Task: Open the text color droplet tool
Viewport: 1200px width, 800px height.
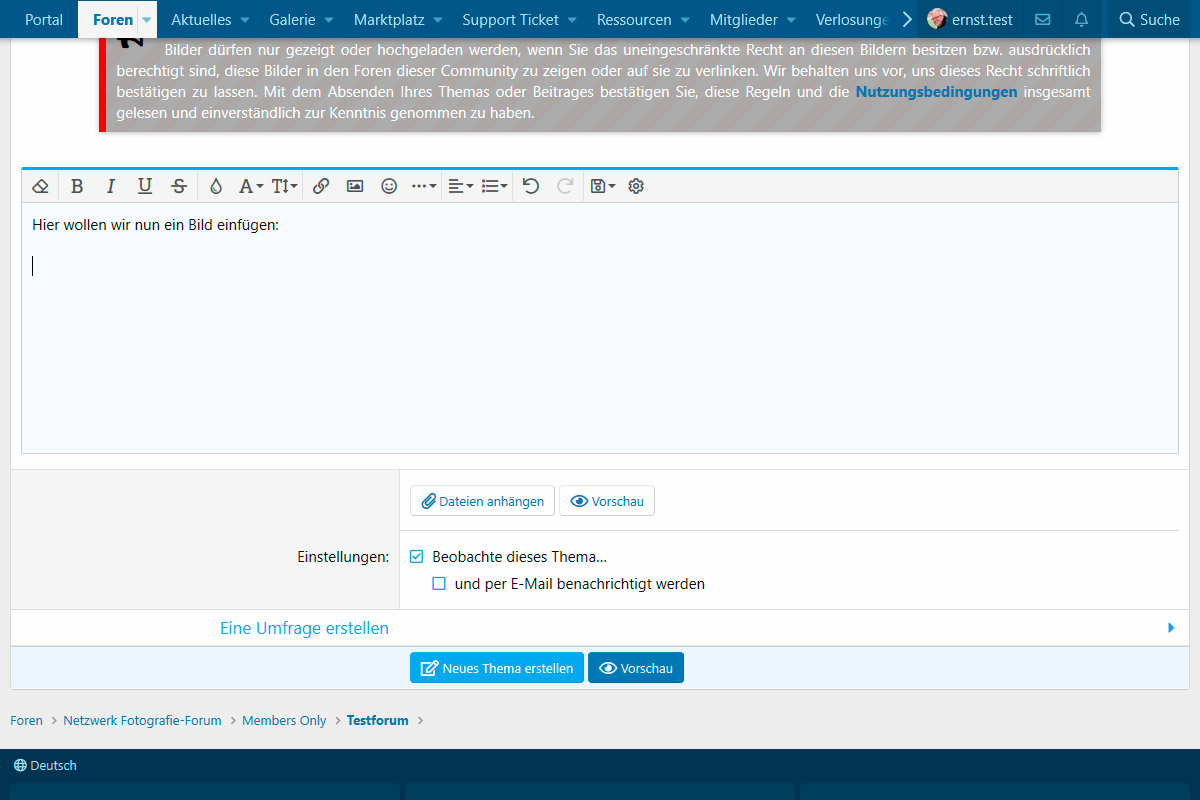Action: (x=216, y=186)
